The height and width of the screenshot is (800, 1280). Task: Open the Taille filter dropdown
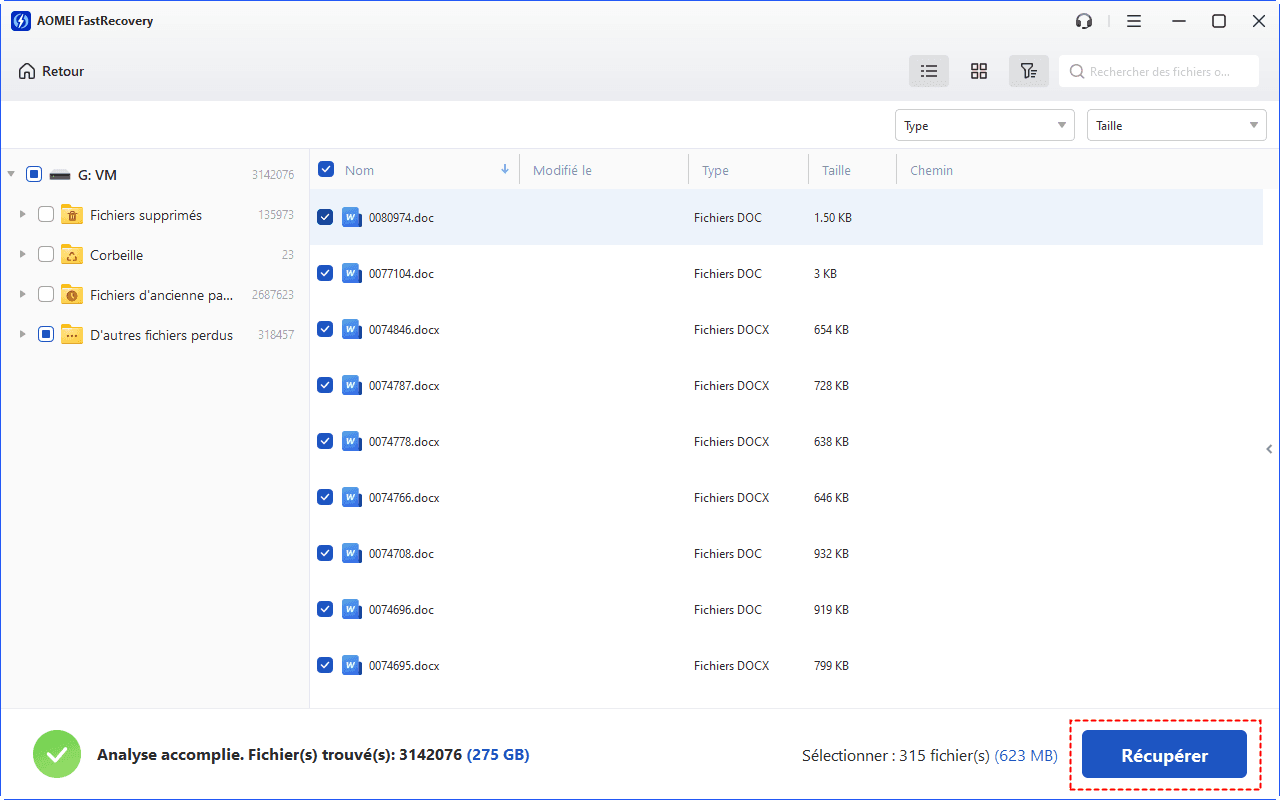pyautogui.click(x=1176, y=125)
